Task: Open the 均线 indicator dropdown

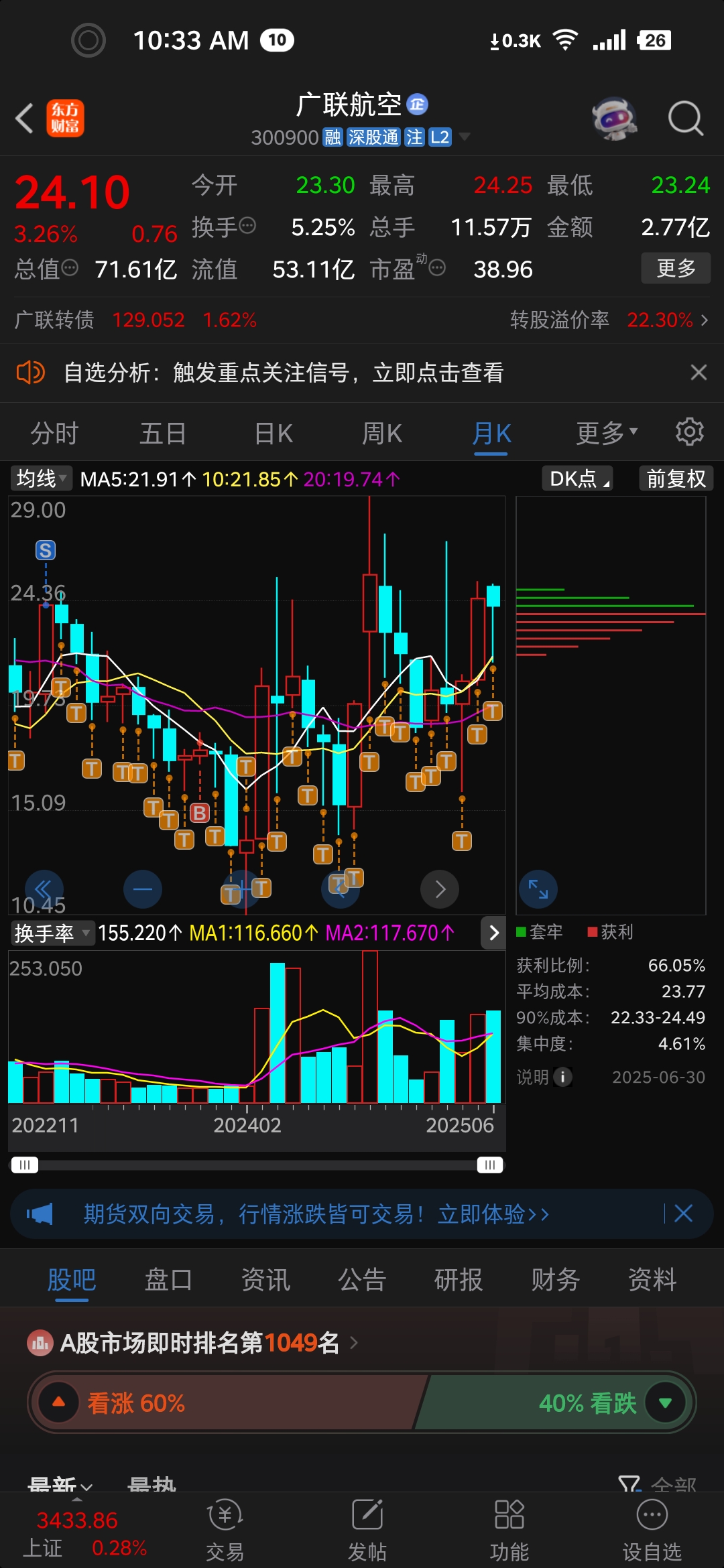Action: 42,478
